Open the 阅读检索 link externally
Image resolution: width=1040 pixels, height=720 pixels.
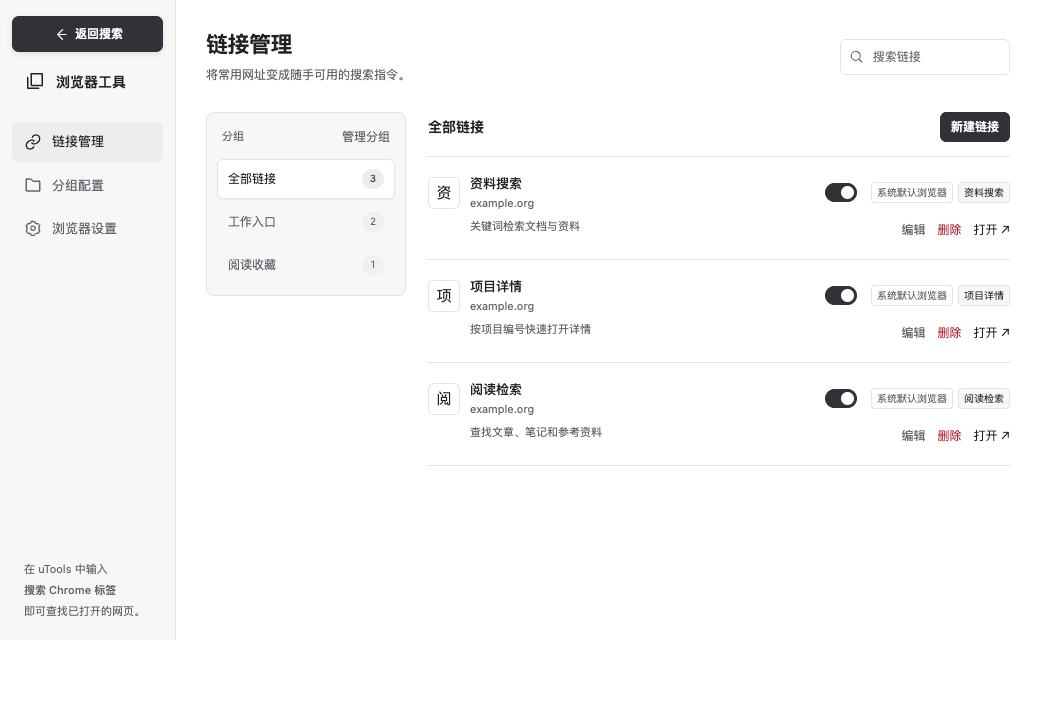(x=991, y=436)
